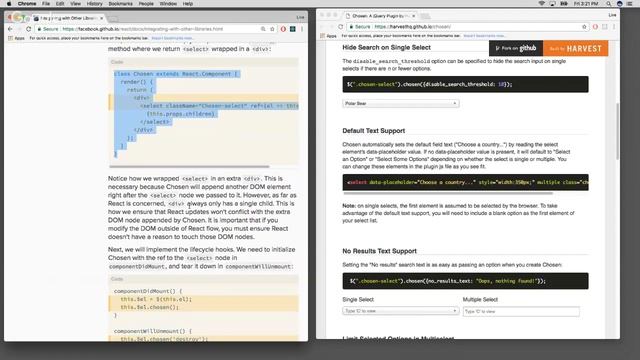Image resolution: width=640 pixels, height=360 pixels.
Task: Click the Secure lock in React window
Action: (x=48, y=29)
